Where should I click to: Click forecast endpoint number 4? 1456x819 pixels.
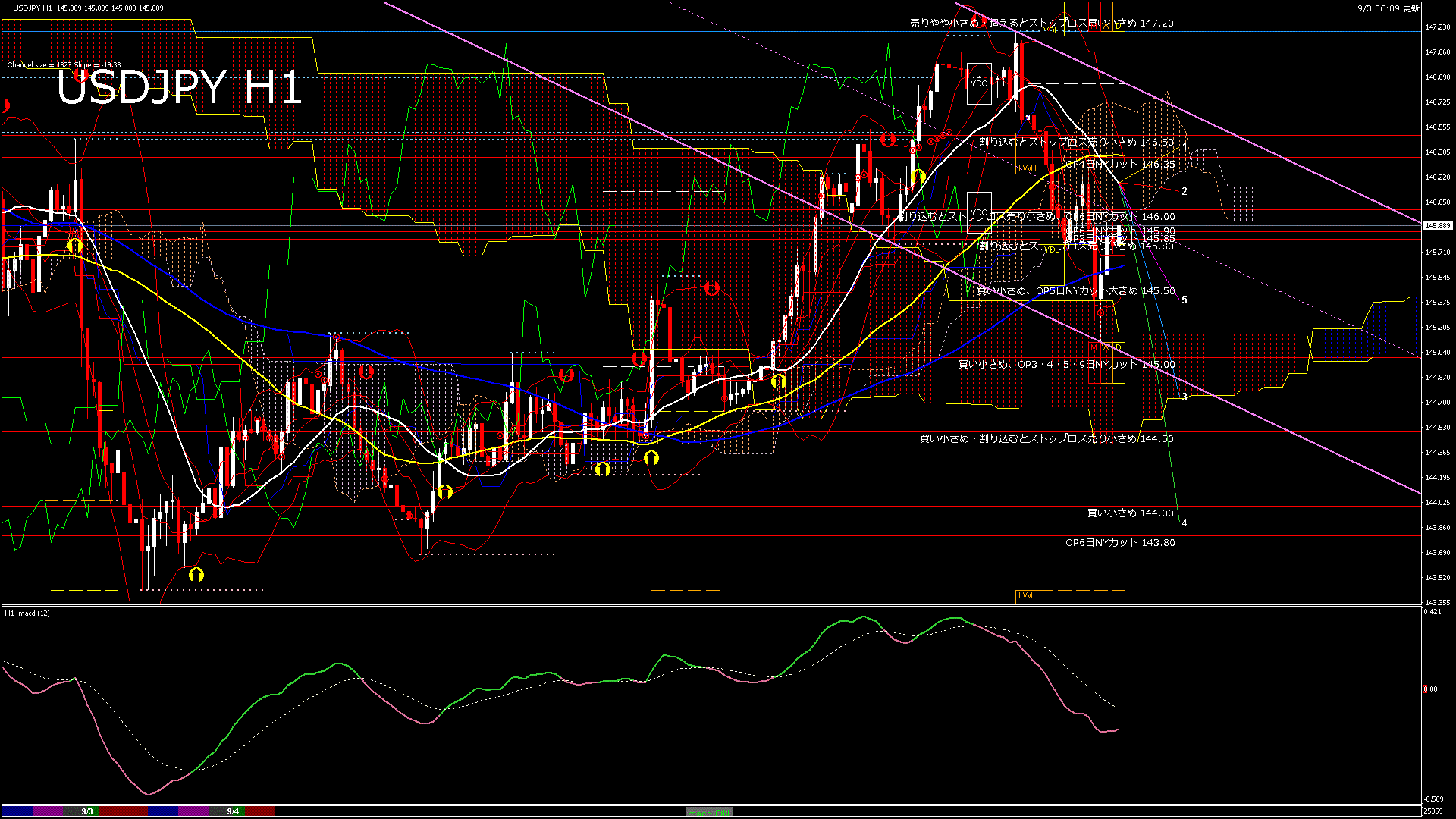(1185, 522)
